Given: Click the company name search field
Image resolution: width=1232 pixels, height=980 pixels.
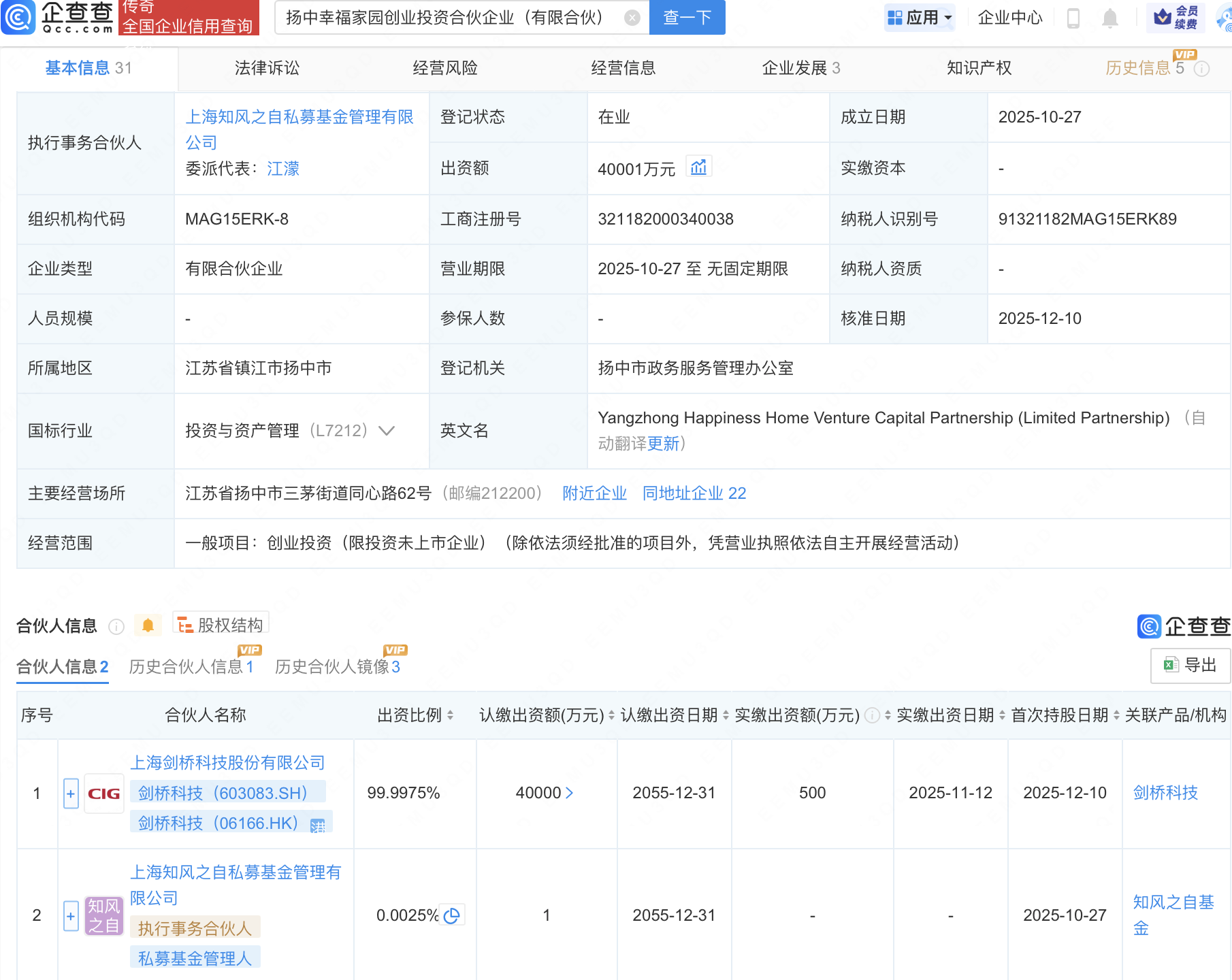Looking at the screenshot, I should 449,18.
